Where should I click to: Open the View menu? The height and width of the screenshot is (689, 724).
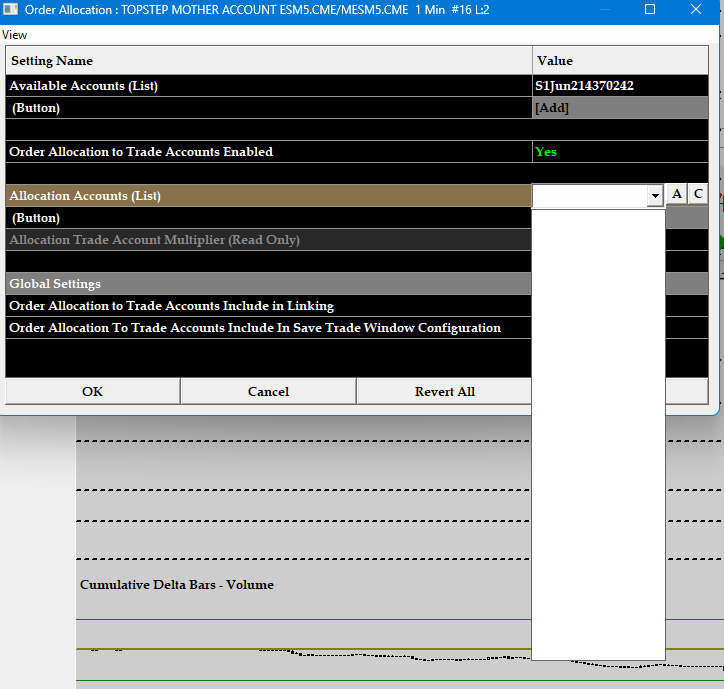click(x=15, y=34)
